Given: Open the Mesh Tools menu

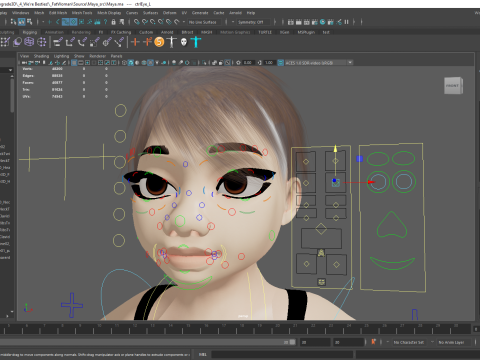Looking at the screenshot, I should pos(82,13).
